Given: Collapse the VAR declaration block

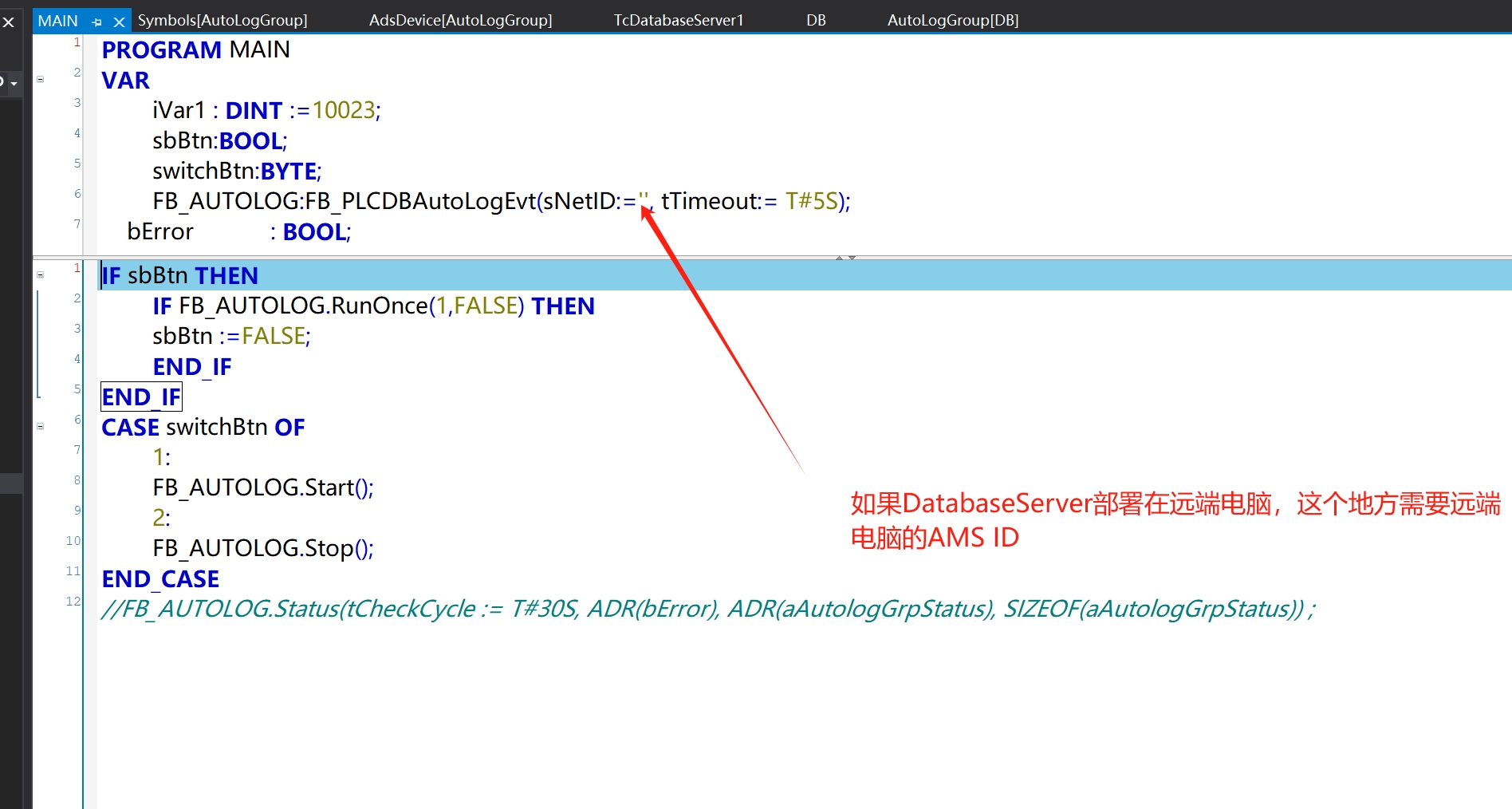Looking at the screenshot, I should [x=41, y=80].
